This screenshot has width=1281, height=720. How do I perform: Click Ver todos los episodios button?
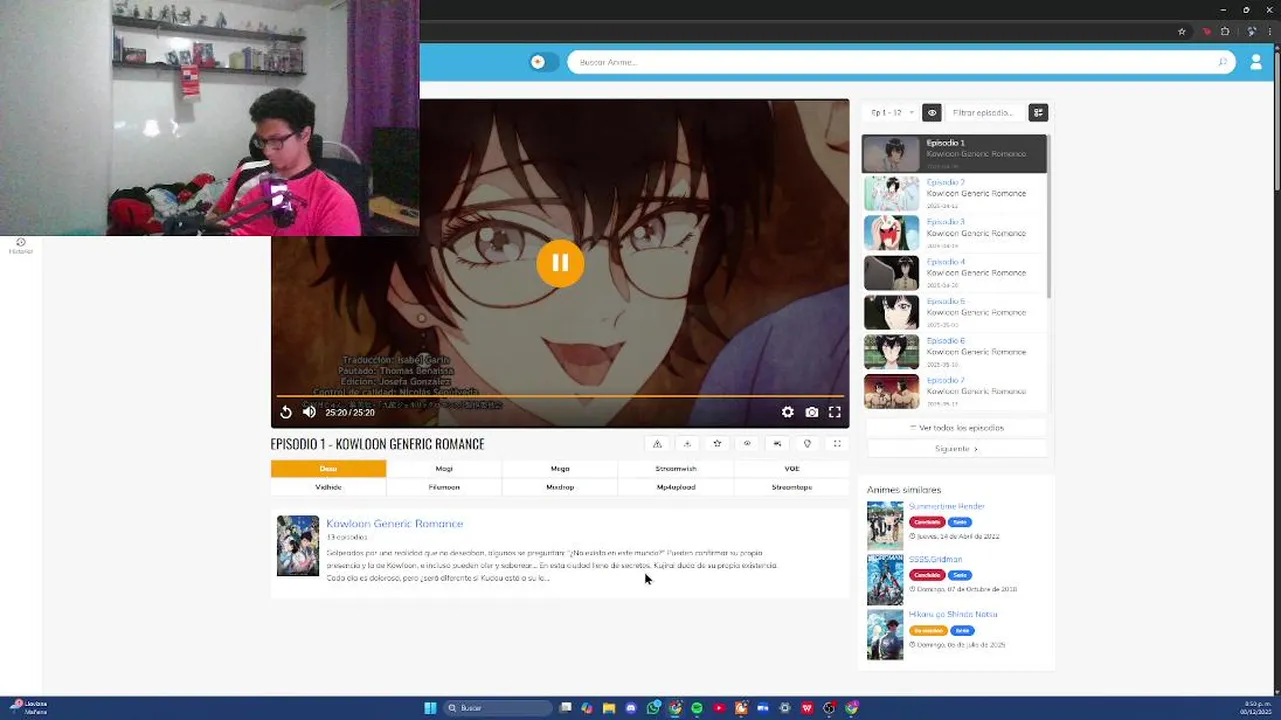click(x=956, y=428)
